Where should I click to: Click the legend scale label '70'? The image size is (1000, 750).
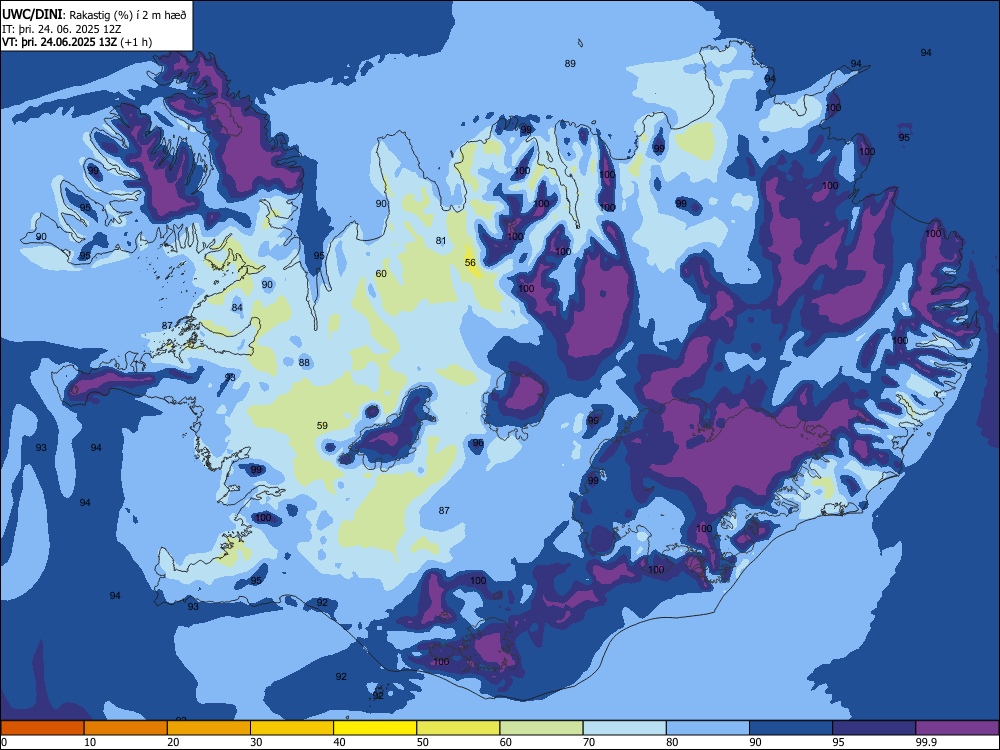point(589,742)
